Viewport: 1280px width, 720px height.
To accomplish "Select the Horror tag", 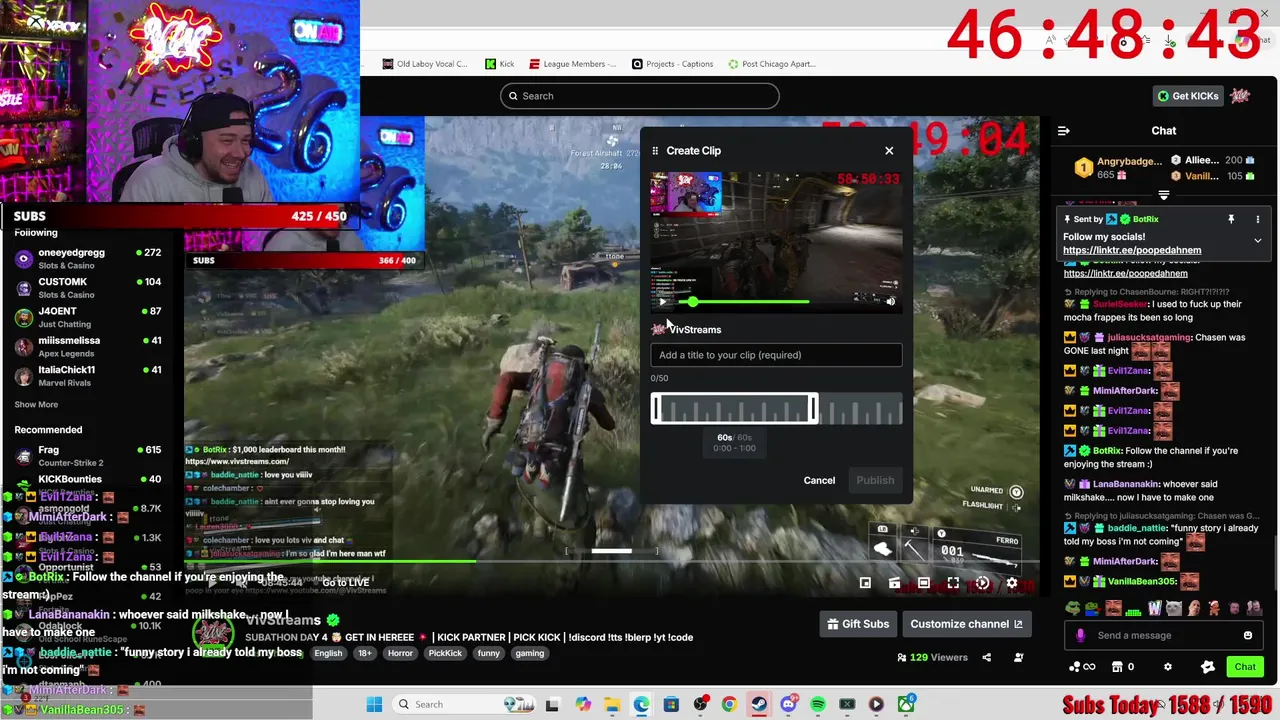I will pos(400,653).
